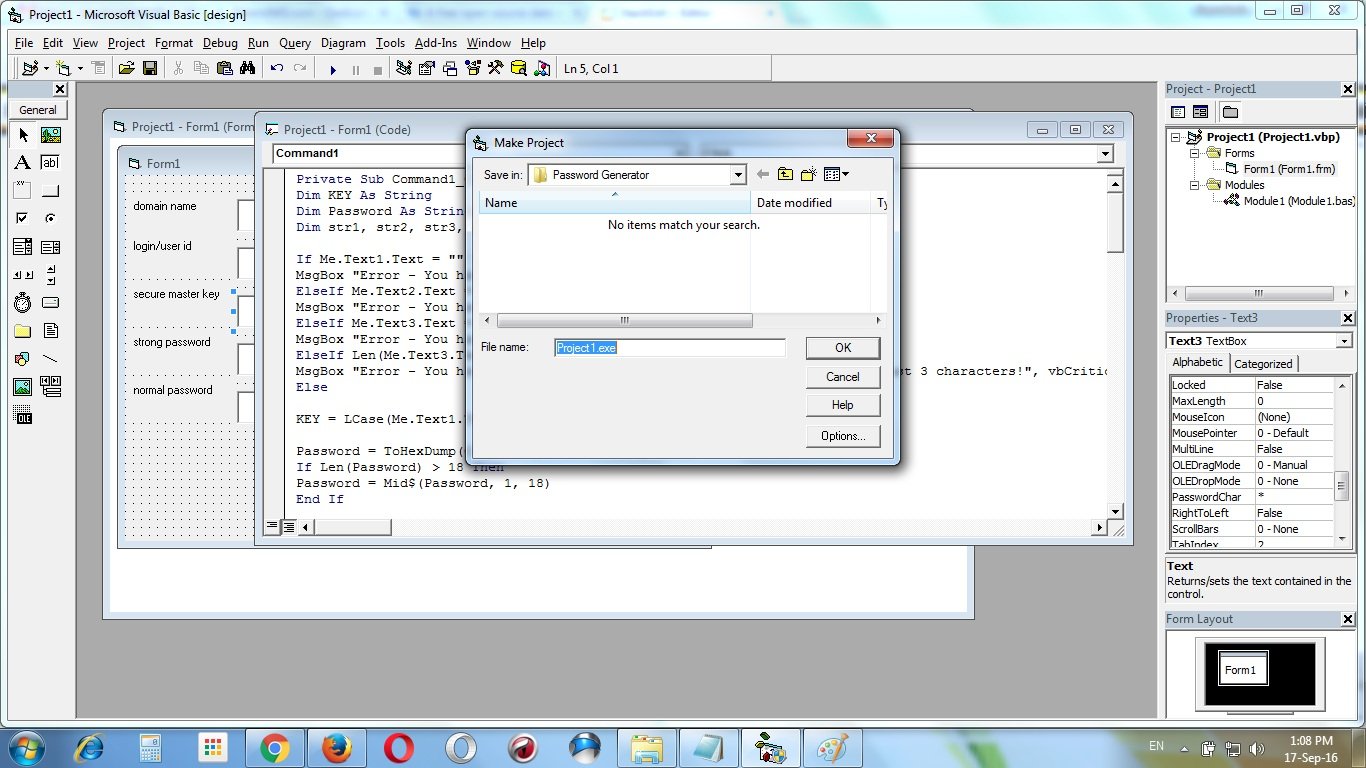Select the Timer control tool
Screen dimensions: 1366x768
(x=23, y=303)
